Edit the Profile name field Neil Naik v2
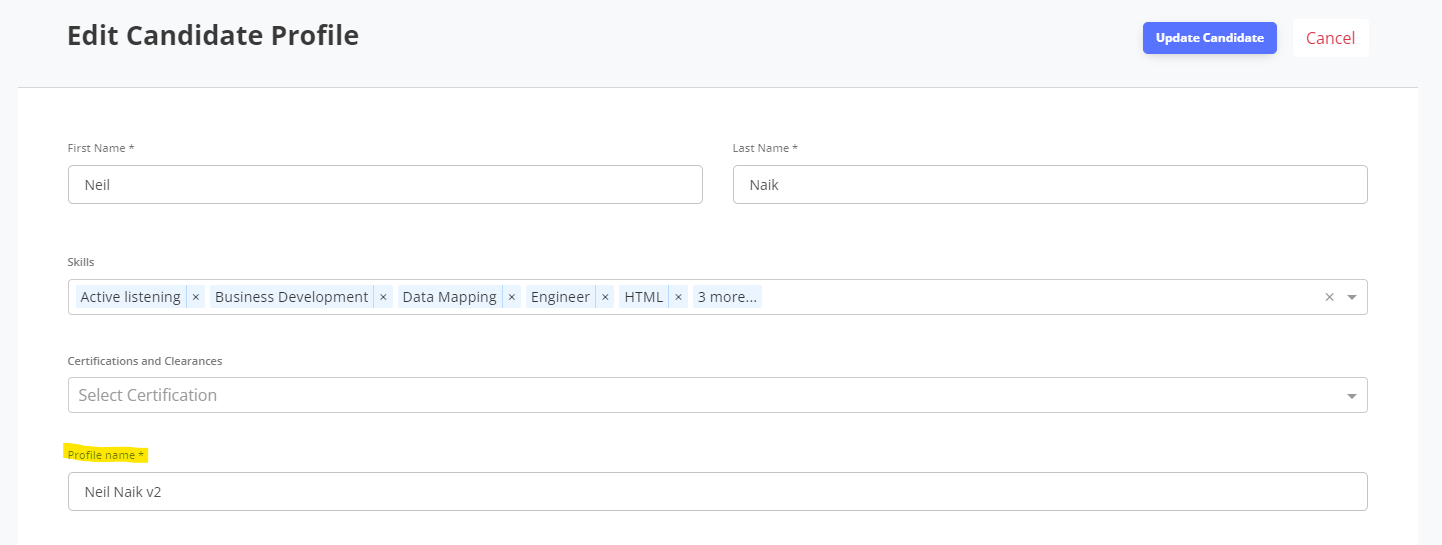 [x=718, y=491]
